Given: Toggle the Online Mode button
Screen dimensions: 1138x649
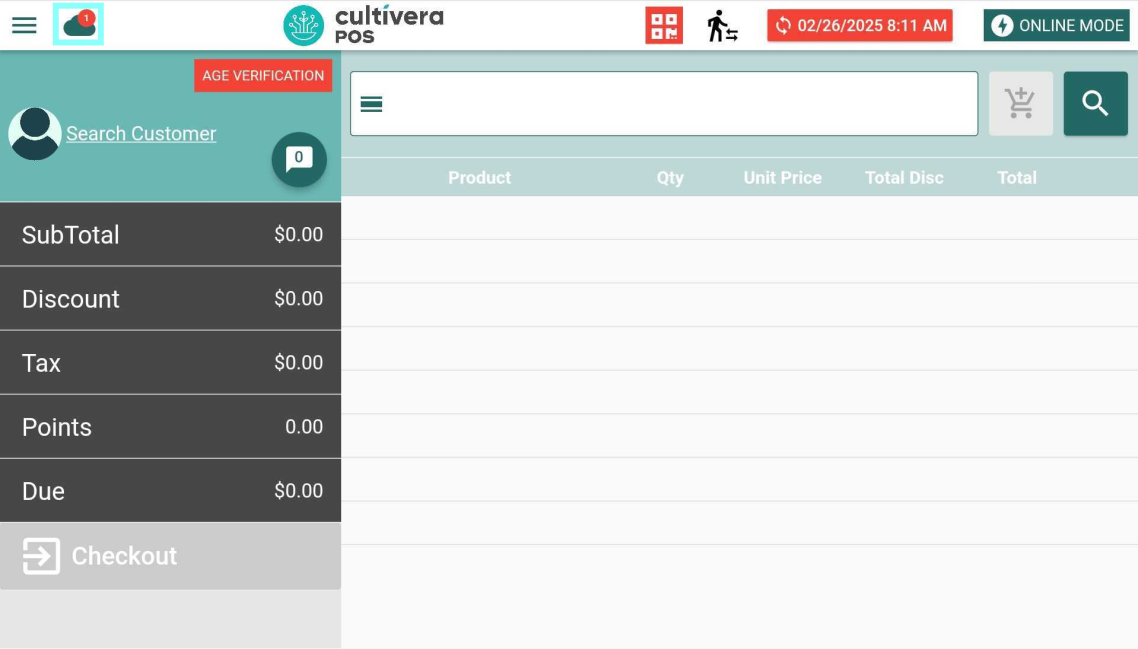Looking at the screenshot, I should [1057, 25].
